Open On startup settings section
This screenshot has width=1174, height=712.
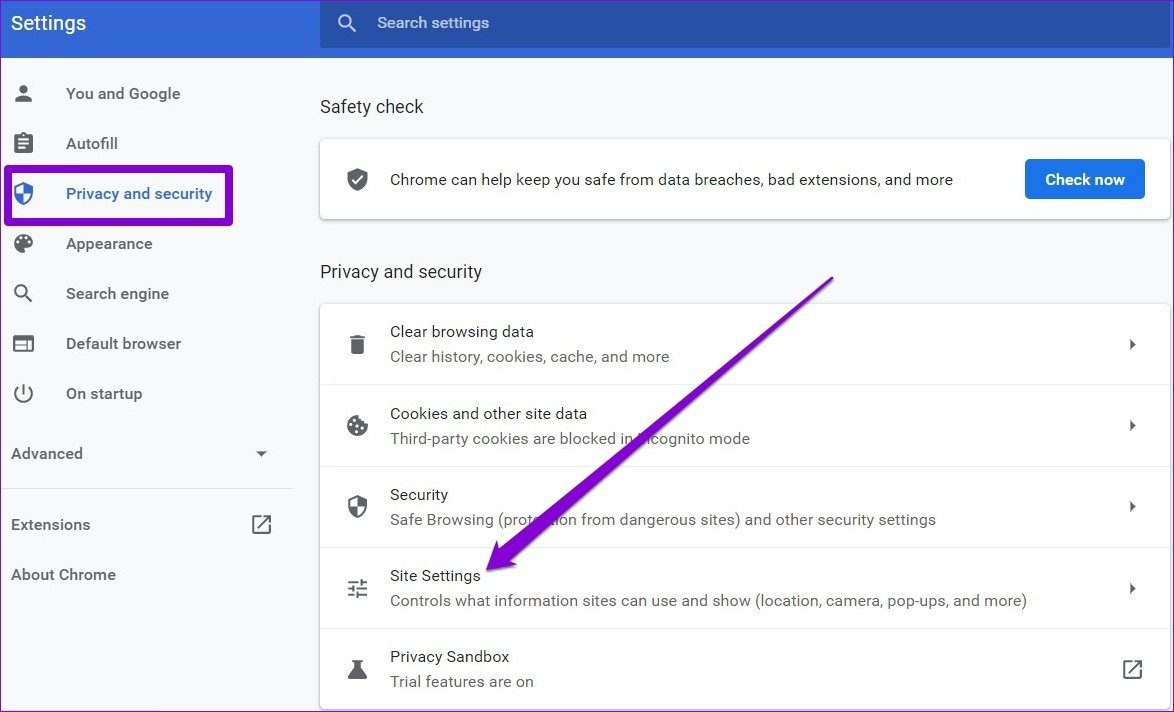pos(103,394)
